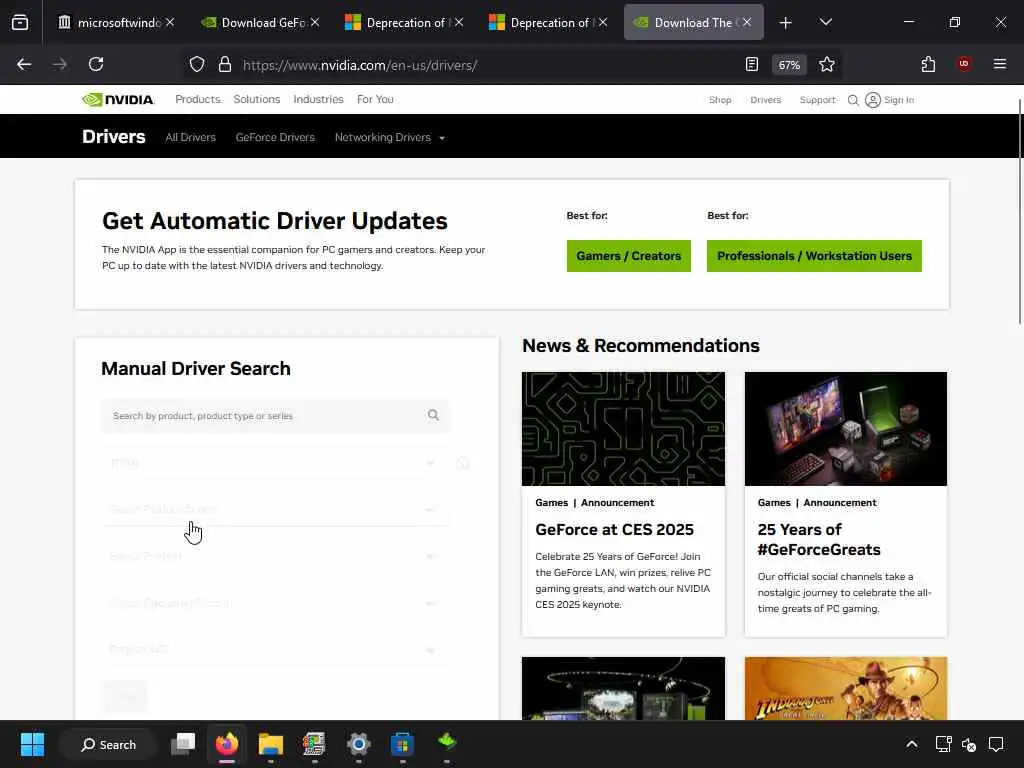The height and width of the screenshot is (768, 1024).
Task: Click the help icon beside product category
Action: pos(462,463)
